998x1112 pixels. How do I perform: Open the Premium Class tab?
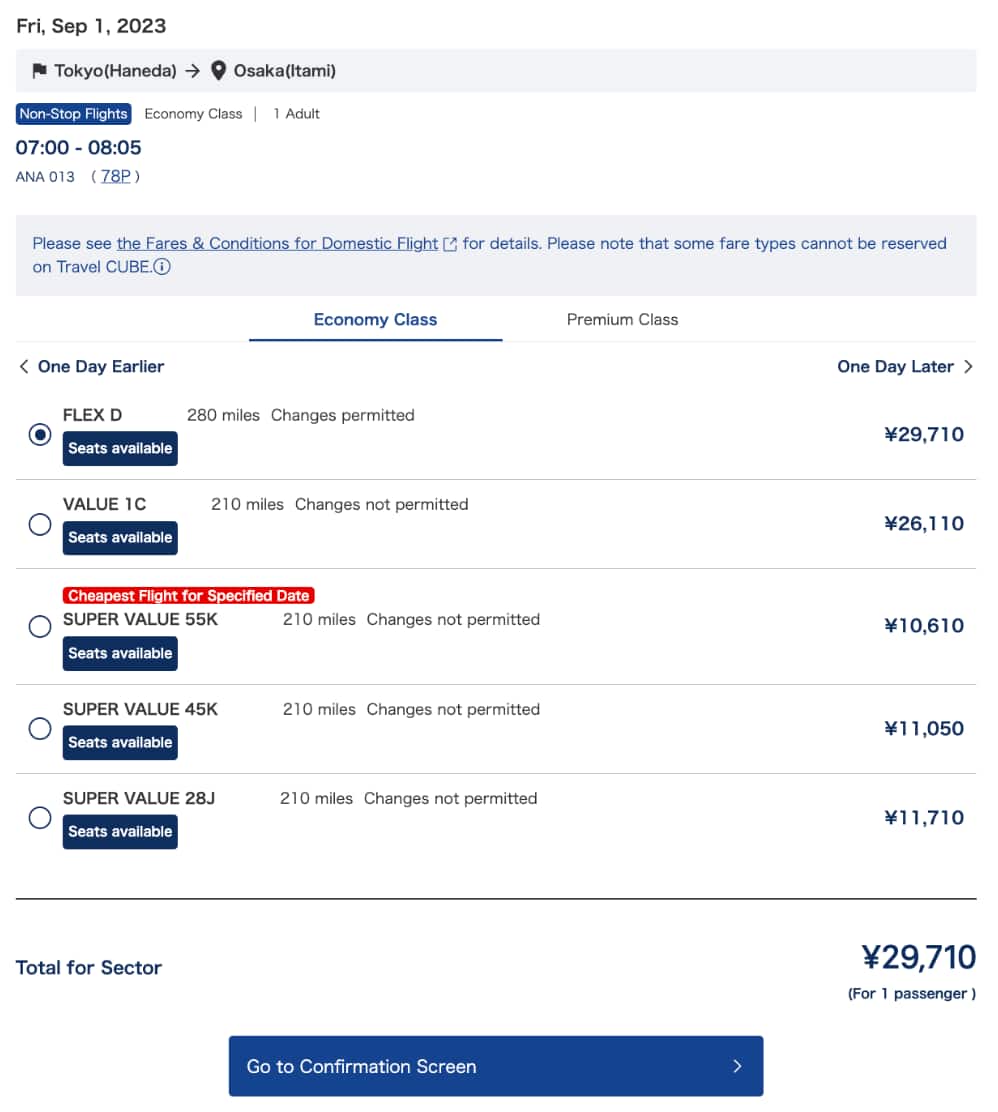click(622, 320)
